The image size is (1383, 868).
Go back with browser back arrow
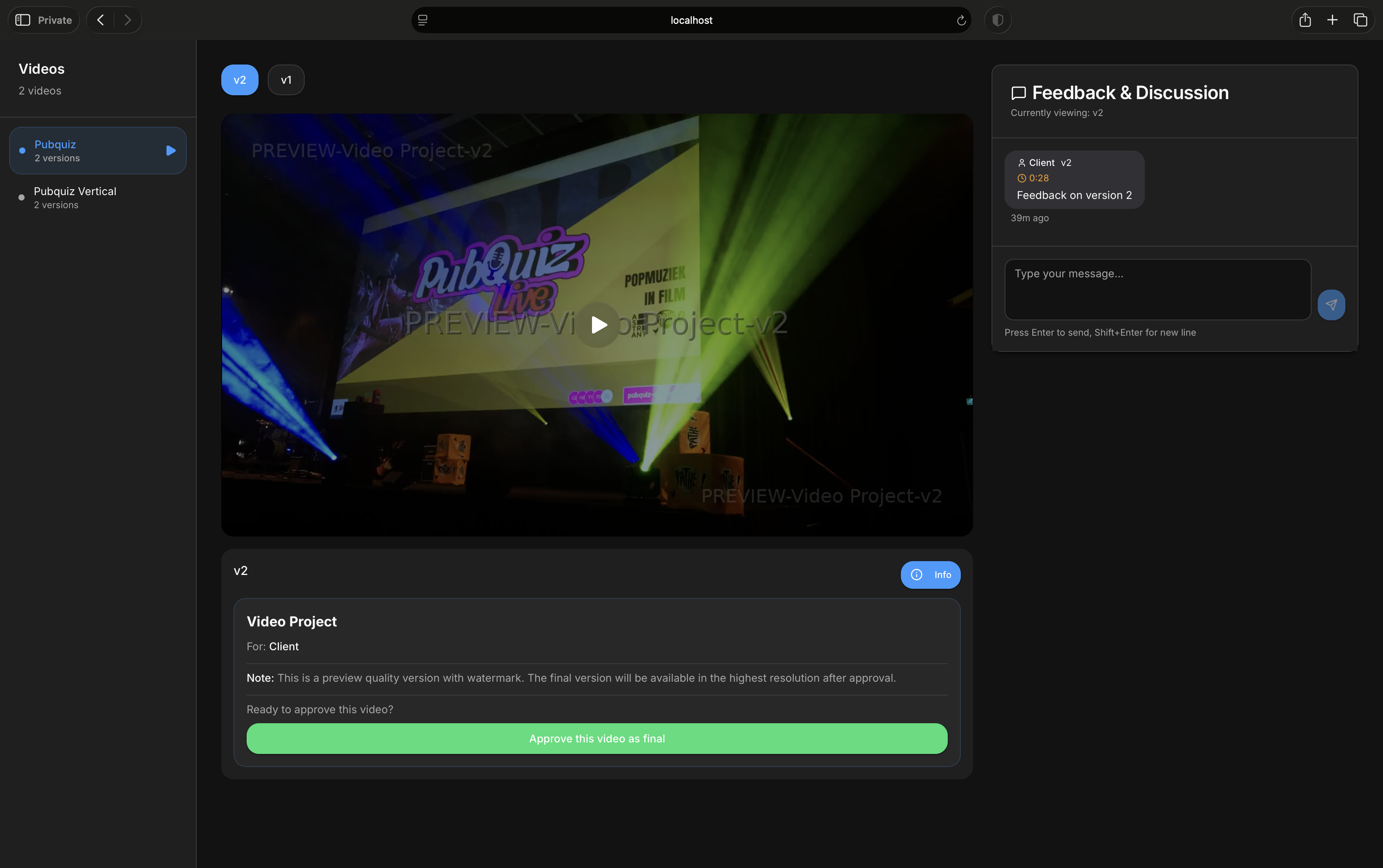pos(101,20)
